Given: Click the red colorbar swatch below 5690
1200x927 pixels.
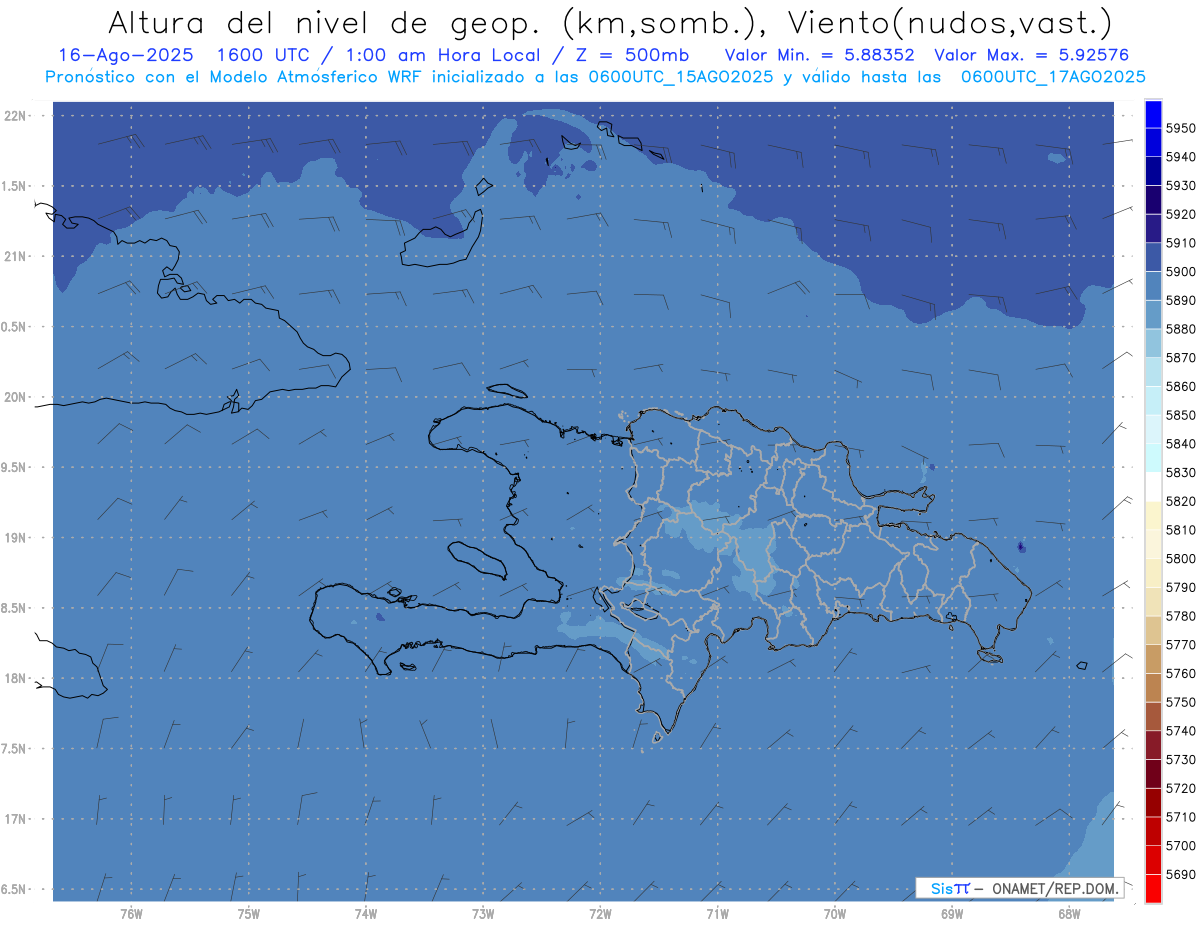Looking at the screenshot, I should click(1153, 888).
